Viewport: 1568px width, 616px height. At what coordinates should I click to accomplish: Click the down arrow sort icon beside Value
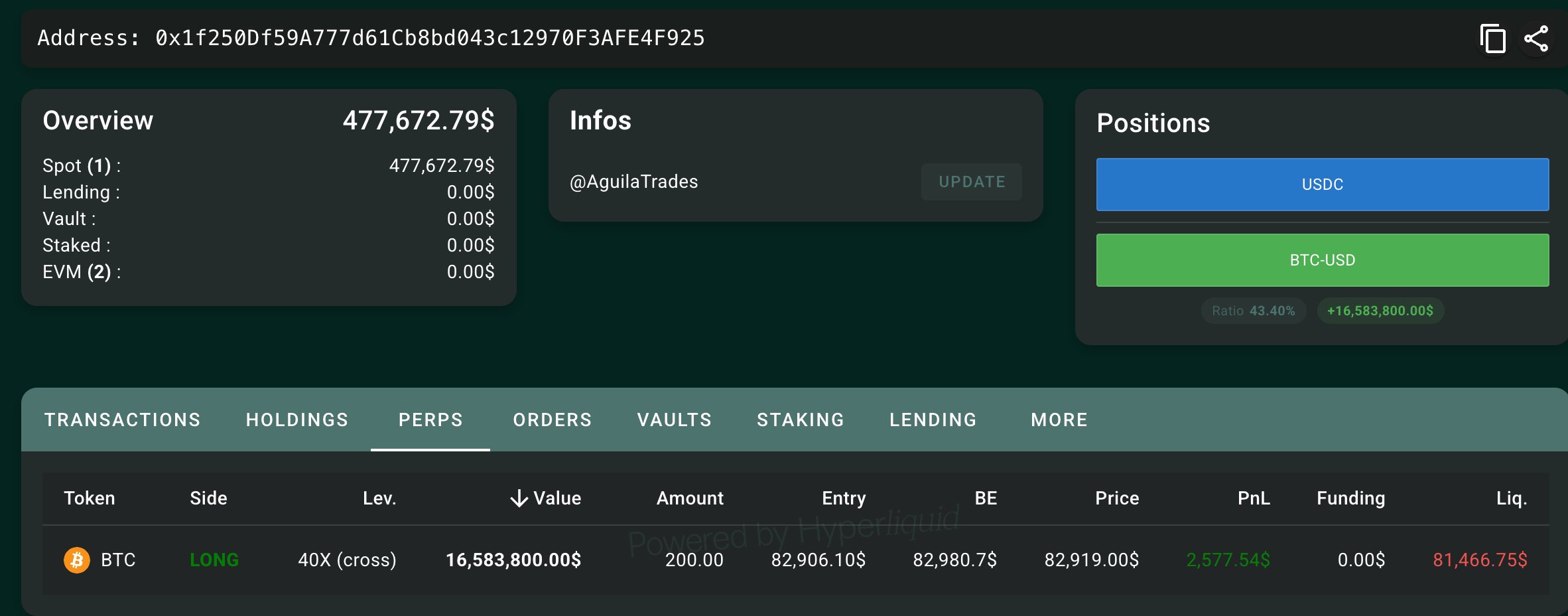pos(519,498)
